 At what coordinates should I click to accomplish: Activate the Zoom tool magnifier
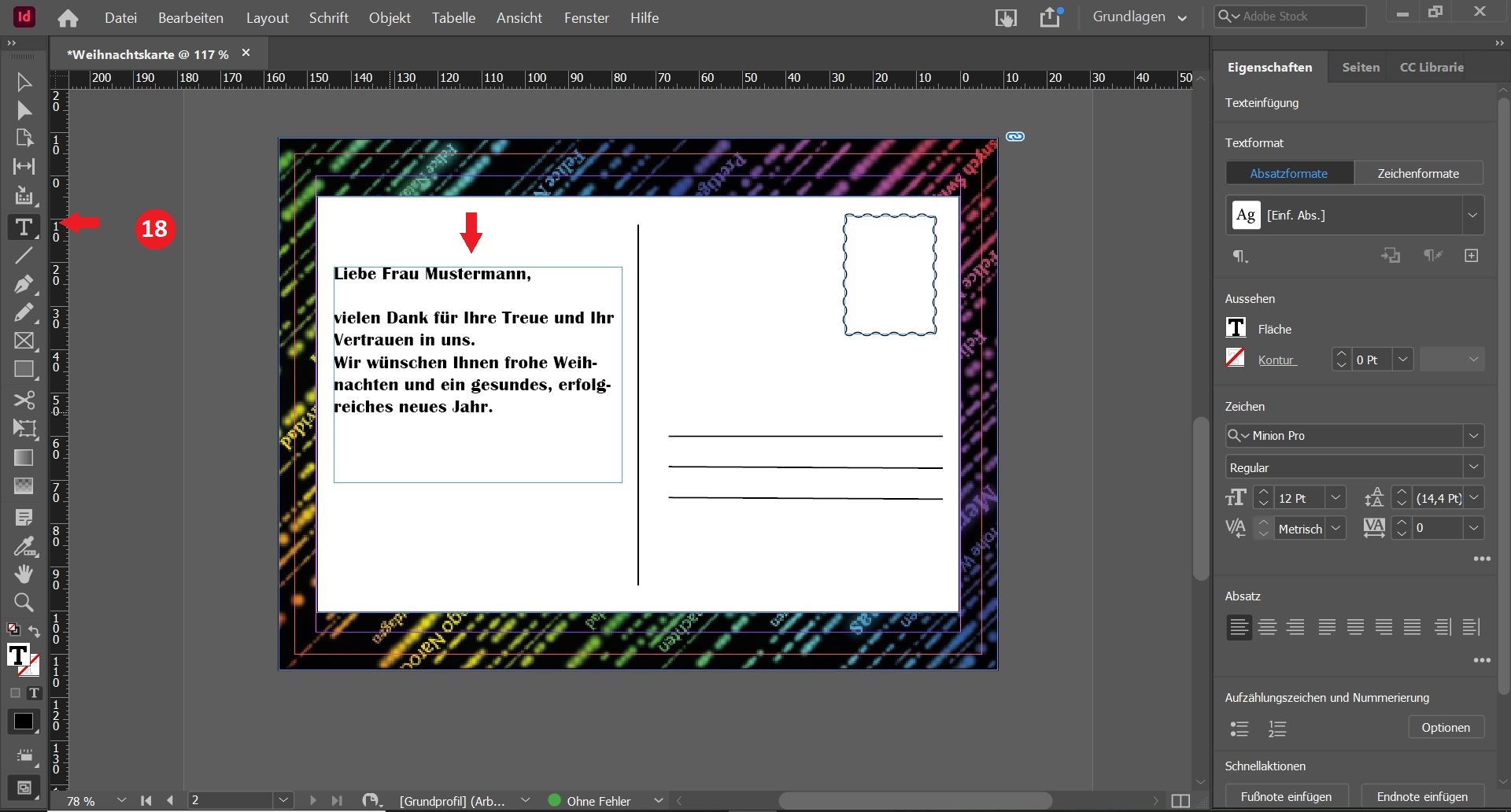[24, 603]
